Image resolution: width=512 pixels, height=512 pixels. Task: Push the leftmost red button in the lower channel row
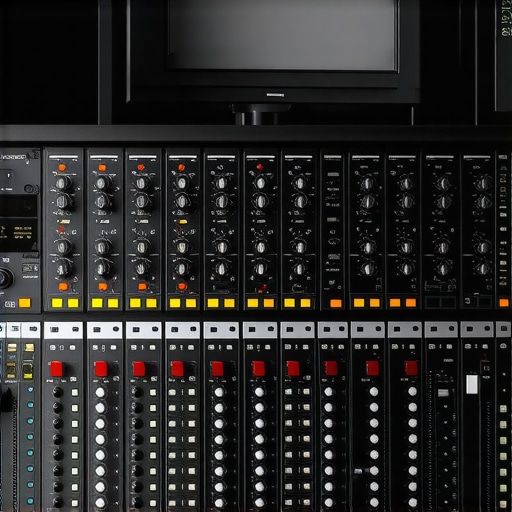click(x=56, y=369)
